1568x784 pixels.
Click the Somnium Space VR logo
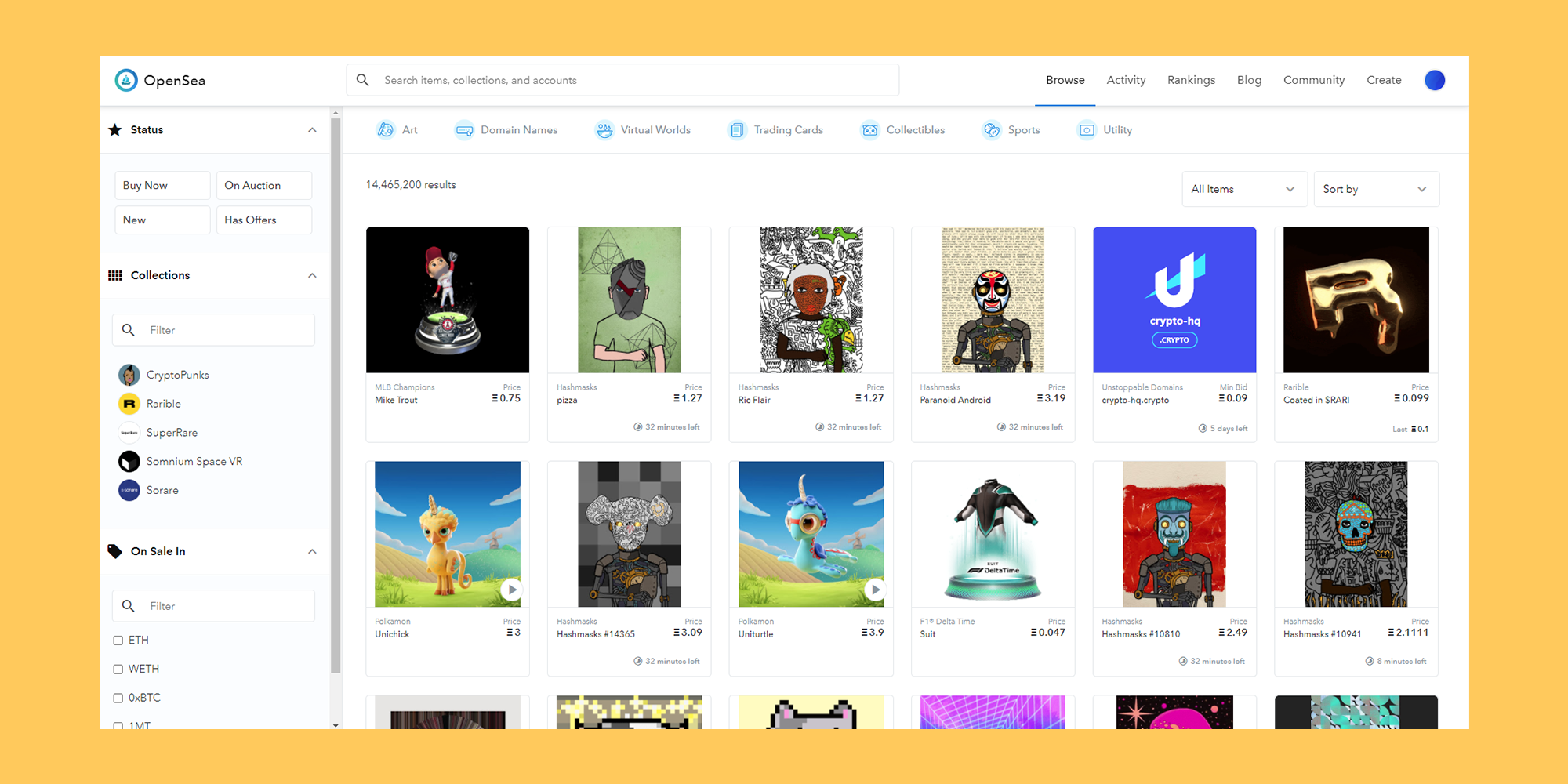129,462
